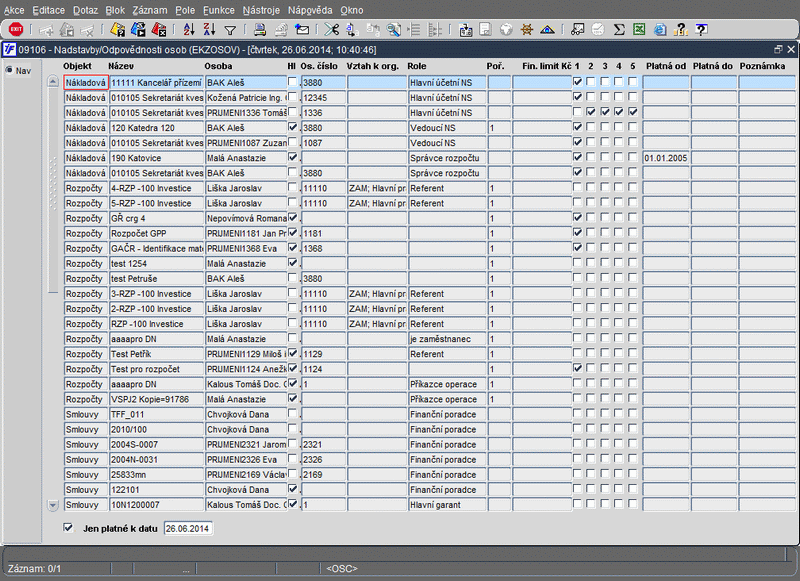Click the magnifier search icon
Viewport: 800px width, 581px height.
coord(393,30)
